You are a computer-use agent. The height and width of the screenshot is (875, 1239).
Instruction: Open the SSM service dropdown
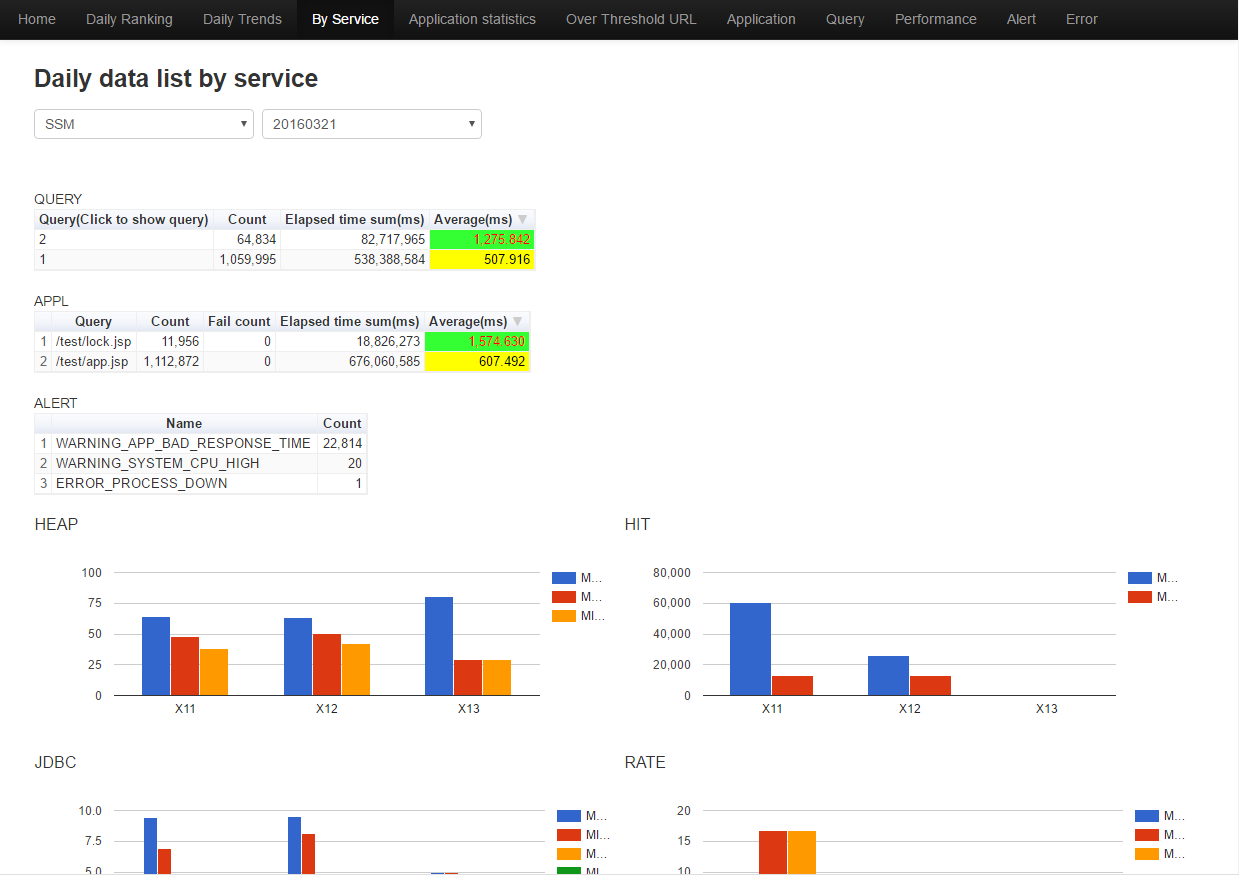pyautogui.click(x=144, y=124)
